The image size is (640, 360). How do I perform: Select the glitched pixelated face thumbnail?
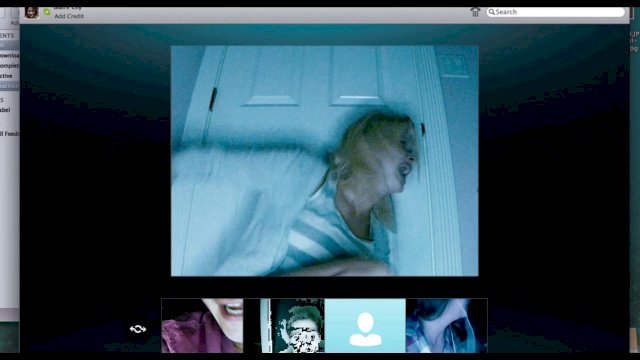pos(293,326)
